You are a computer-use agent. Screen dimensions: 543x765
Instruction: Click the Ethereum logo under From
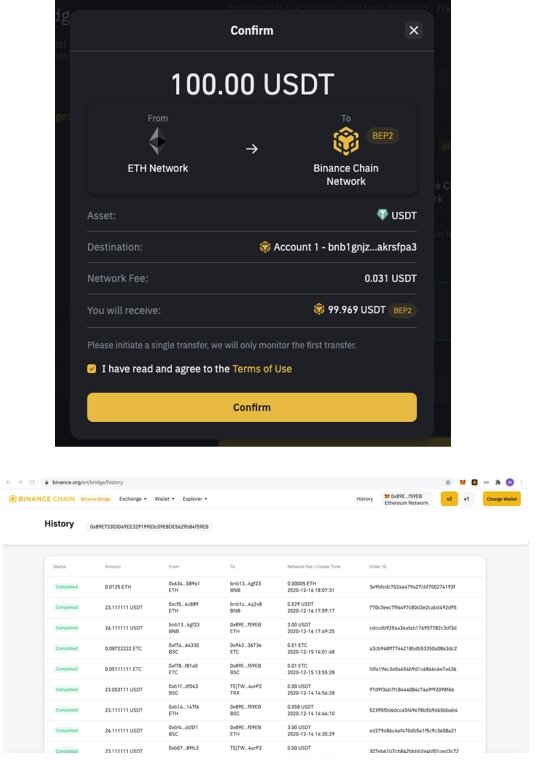157,141
